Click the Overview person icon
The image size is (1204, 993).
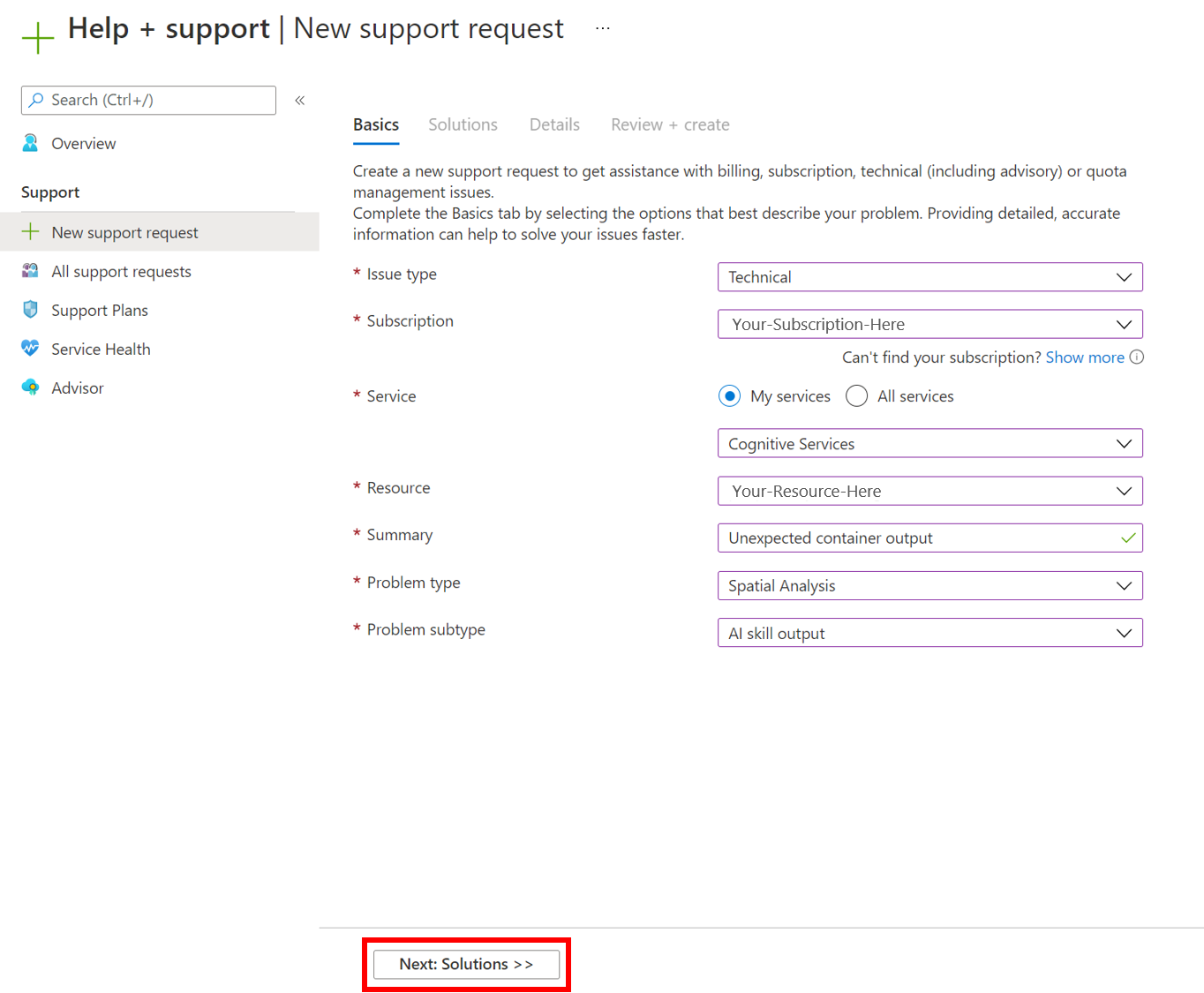tap(31, 143)
